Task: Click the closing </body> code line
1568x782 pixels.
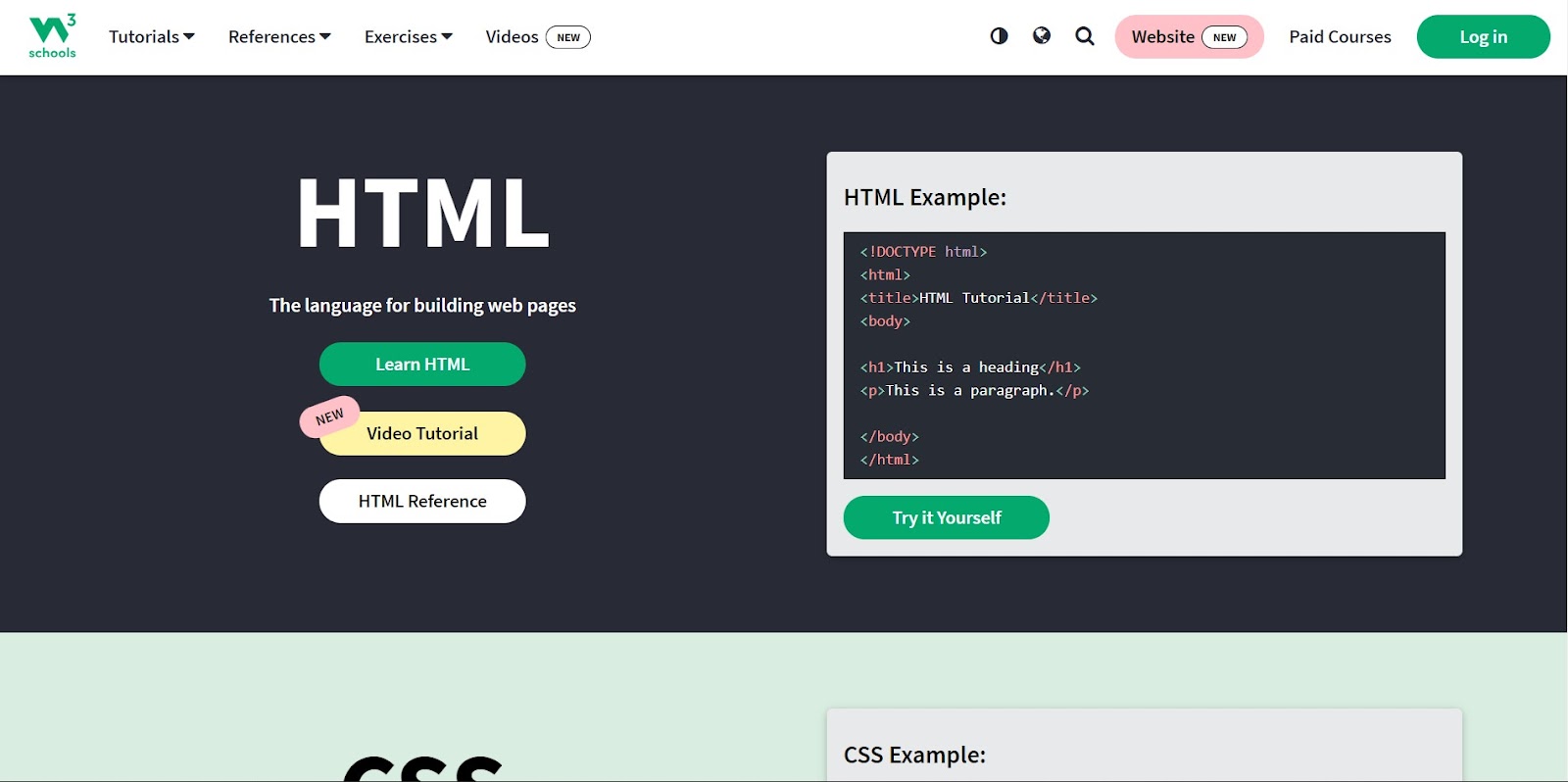Action: click(889, 436)
